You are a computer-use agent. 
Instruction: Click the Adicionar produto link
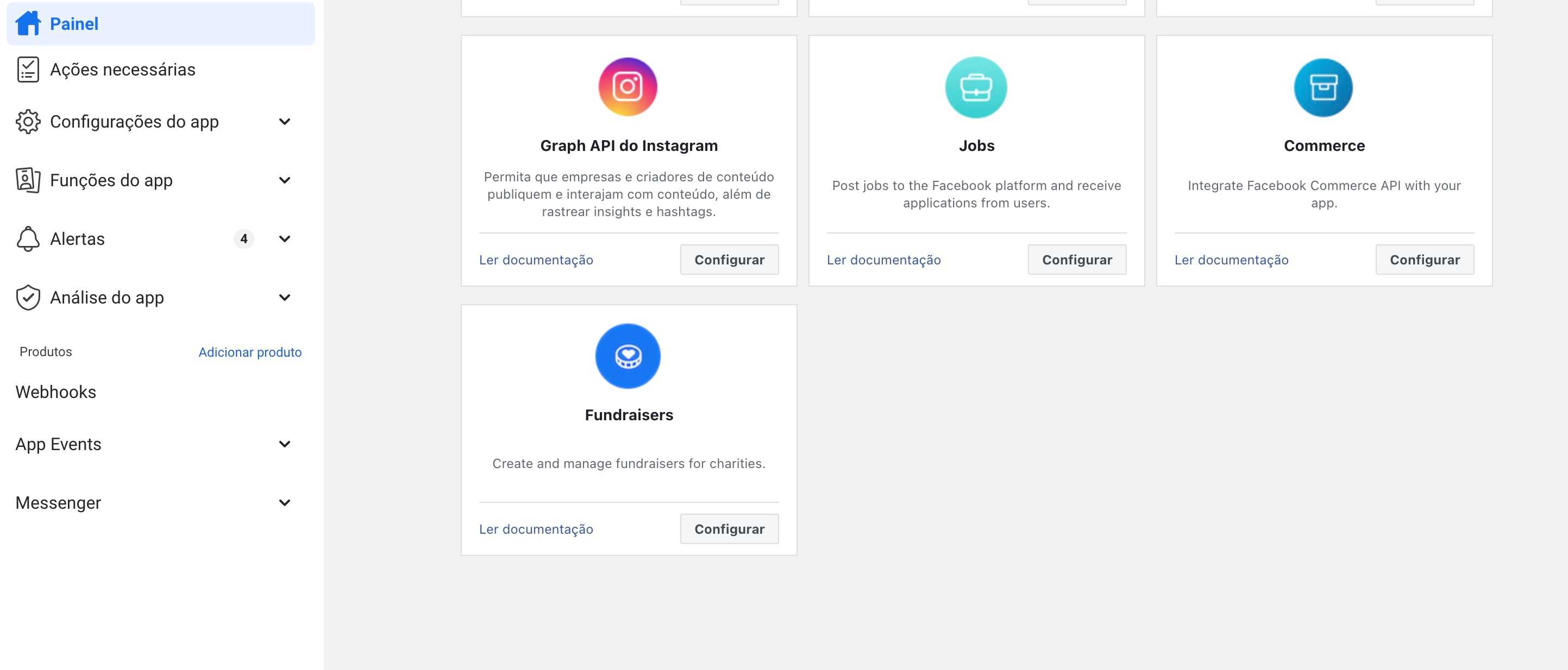pyautogui.click(x=249, y=352)
